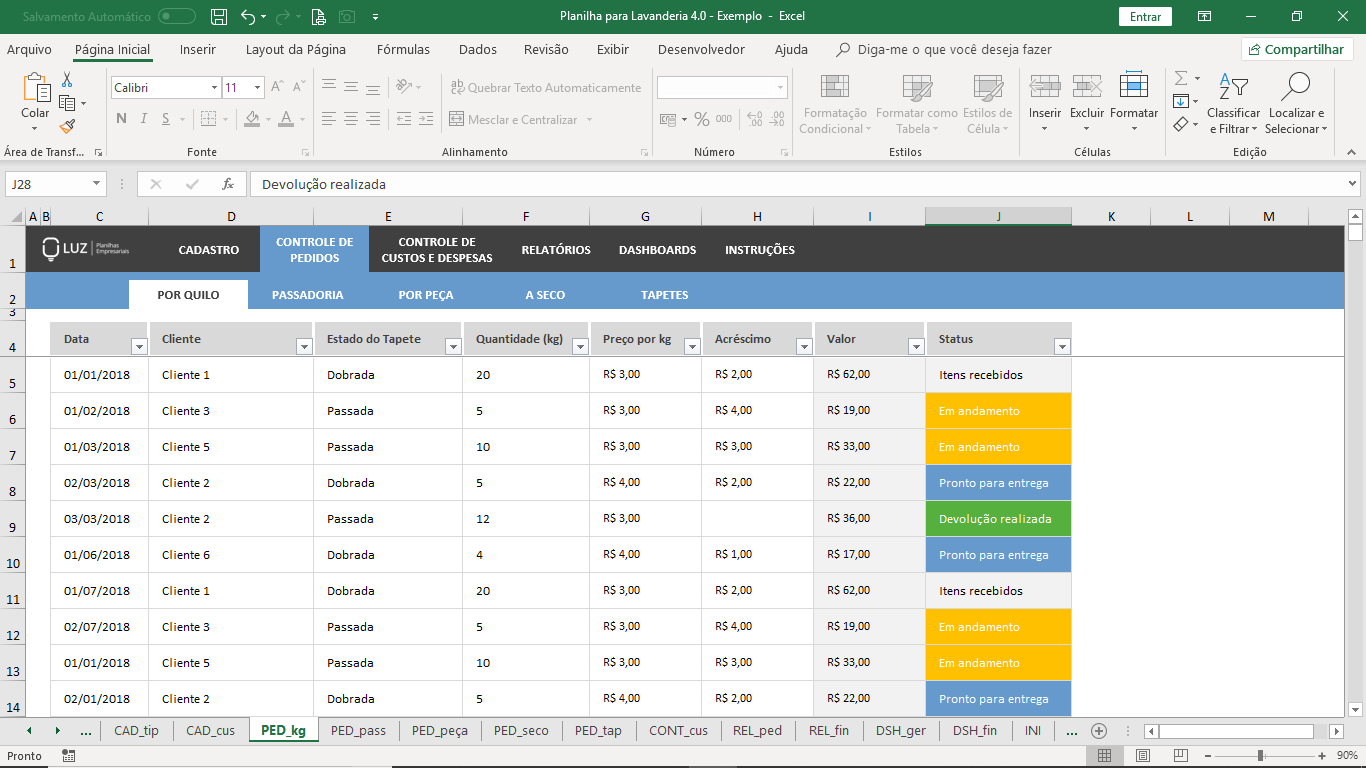The width and height of the screenshot is (1366, 768).
Task: Open the Formatar cells menu
Action: pyautogui.click(x=1134, y=103)
